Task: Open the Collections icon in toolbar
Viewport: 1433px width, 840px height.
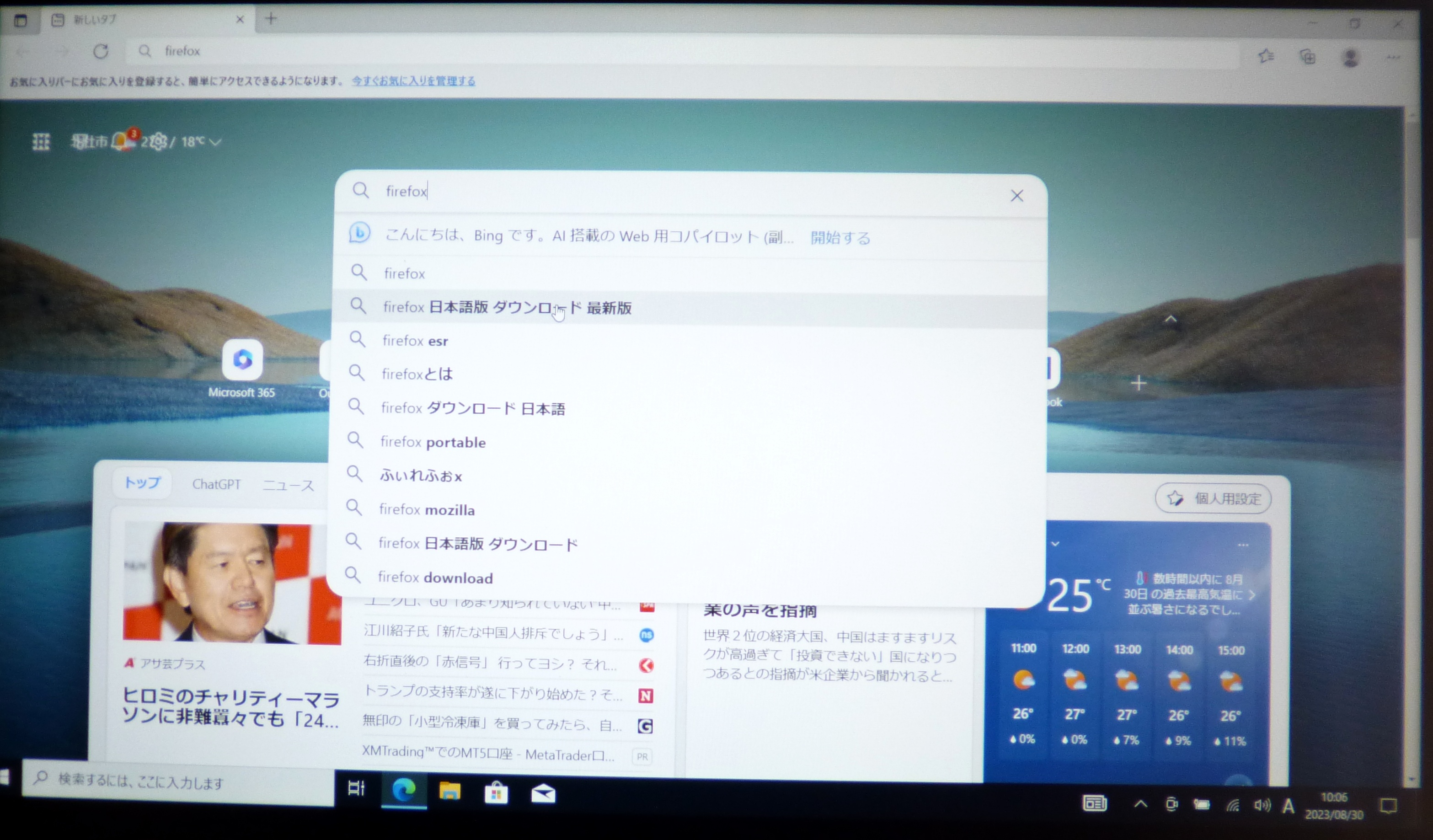Action: 1308,56
